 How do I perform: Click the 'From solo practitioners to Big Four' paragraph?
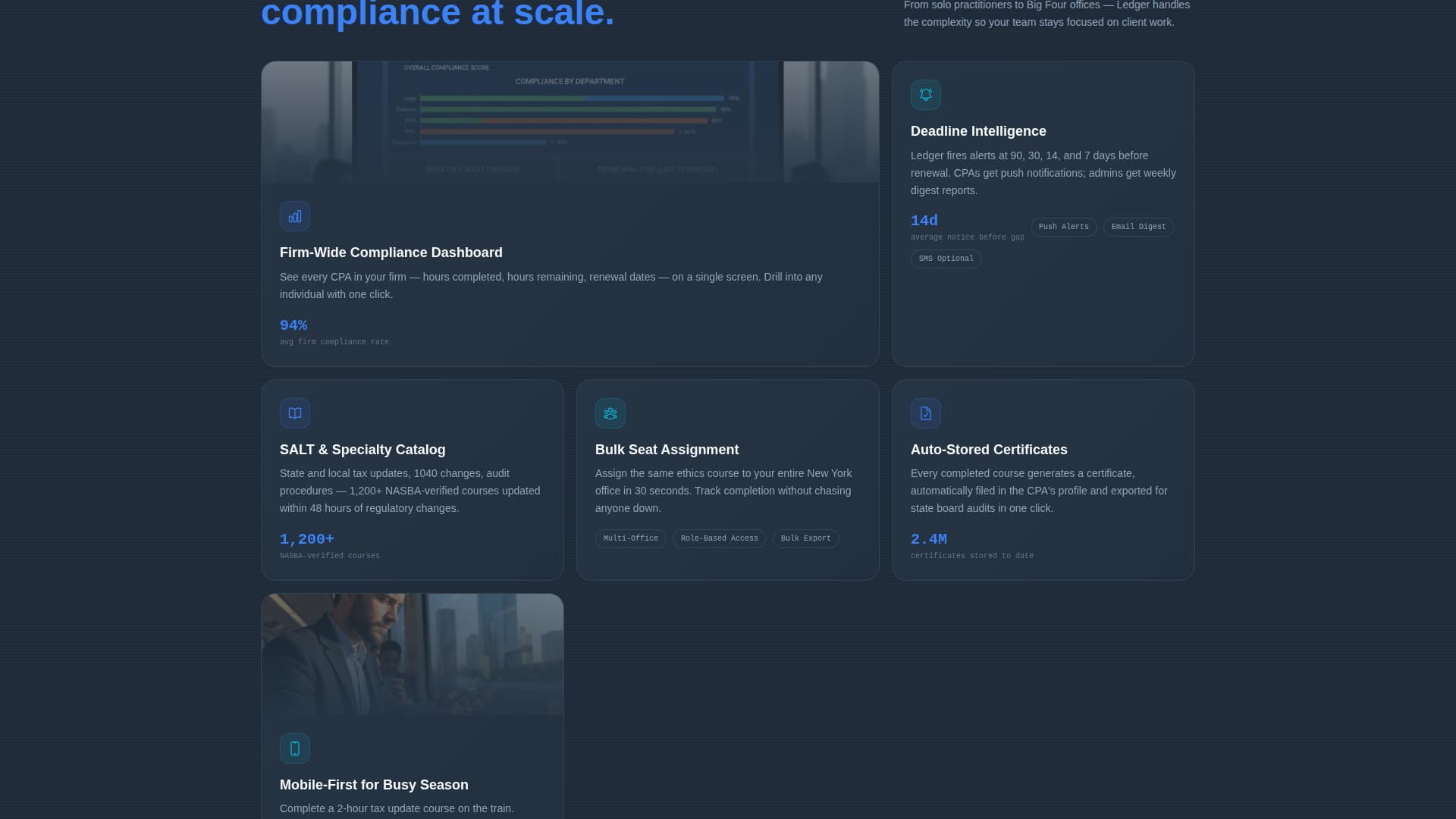coord(1046,14)
